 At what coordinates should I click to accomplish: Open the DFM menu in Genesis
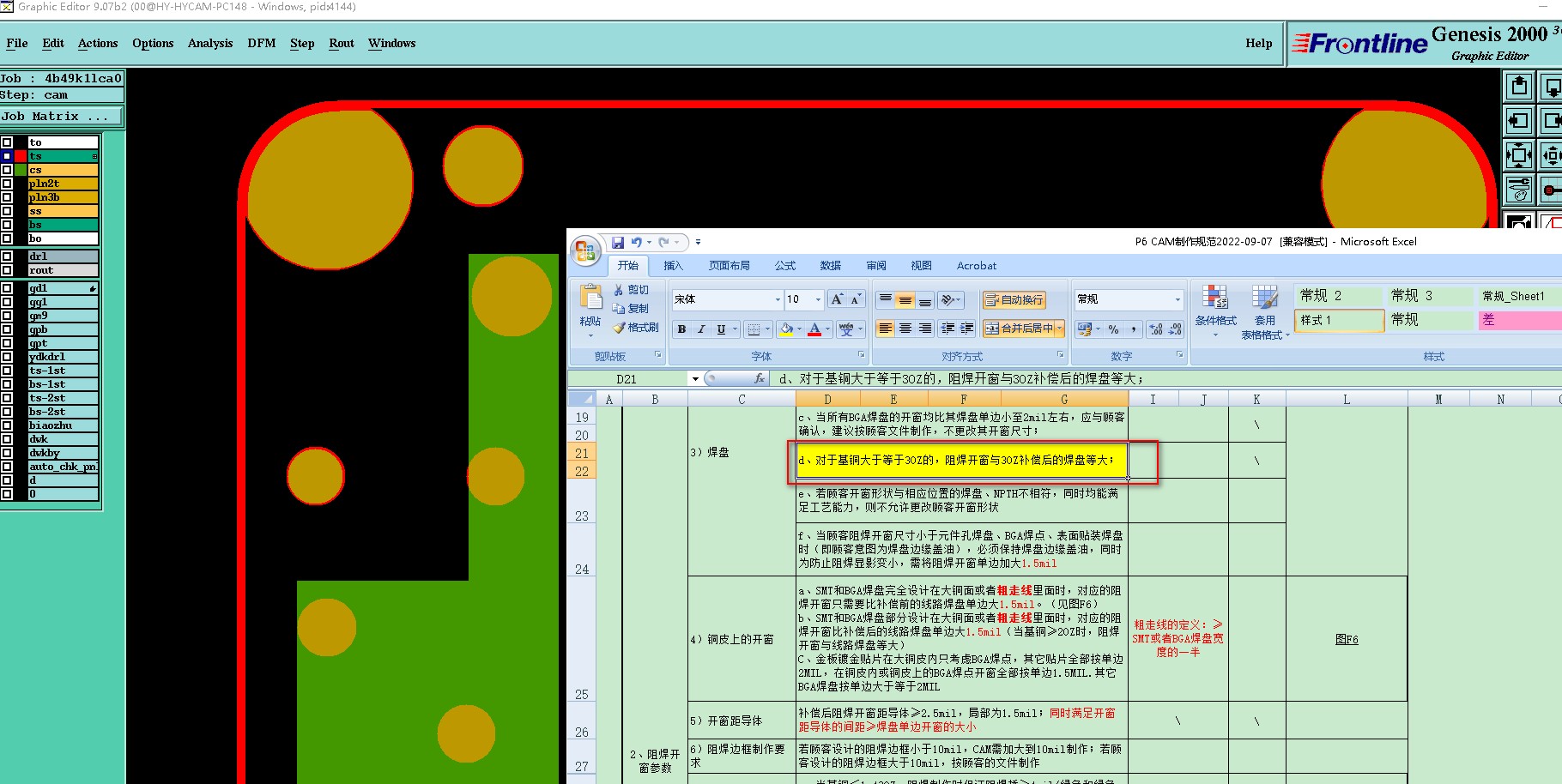click(262, 43)
